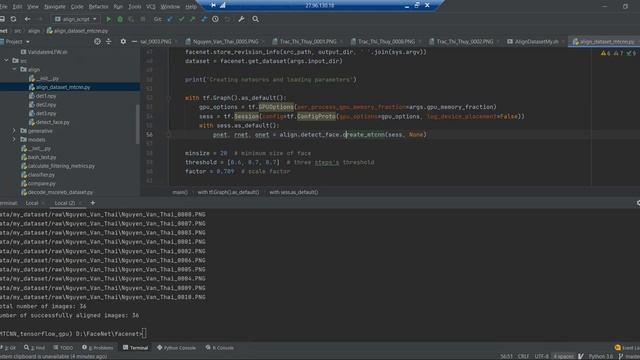This screenshot has width=640, height=360.
Task: Select align_dataset_mtcnn.py in project tree
Action: click(x=63, y=87)
